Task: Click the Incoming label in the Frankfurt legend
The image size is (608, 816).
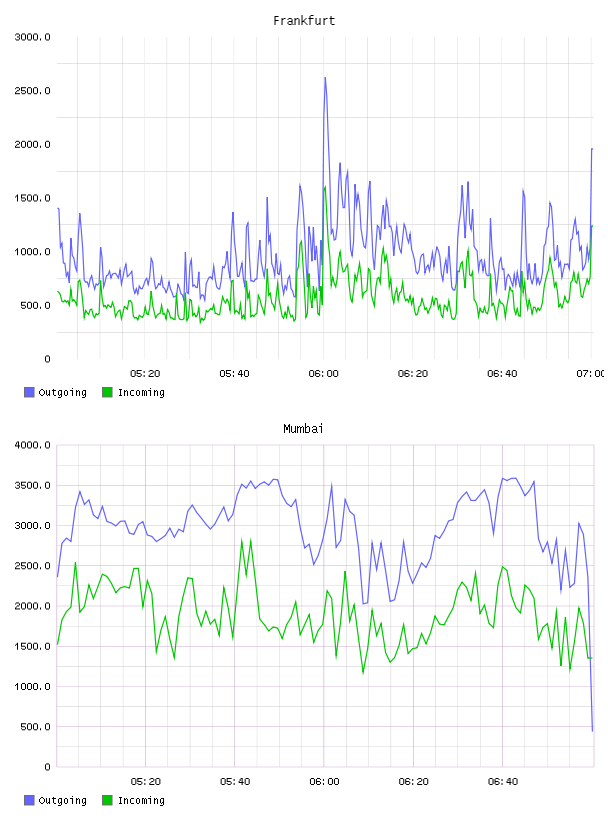Action: coord(141,393)
